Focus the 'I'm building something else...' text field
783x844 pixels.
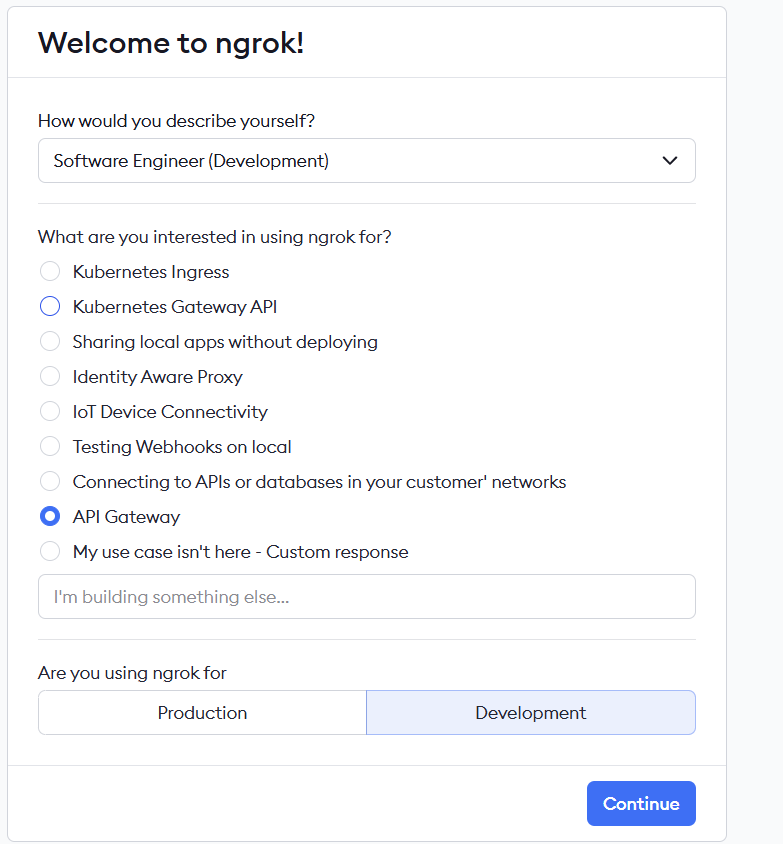pos(366,597)
